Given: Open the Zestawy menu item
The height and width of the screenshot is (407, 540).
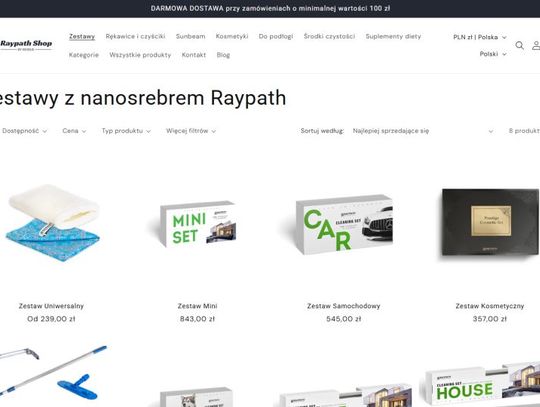Looking at the screenshot, I should [x=82, y=36].
